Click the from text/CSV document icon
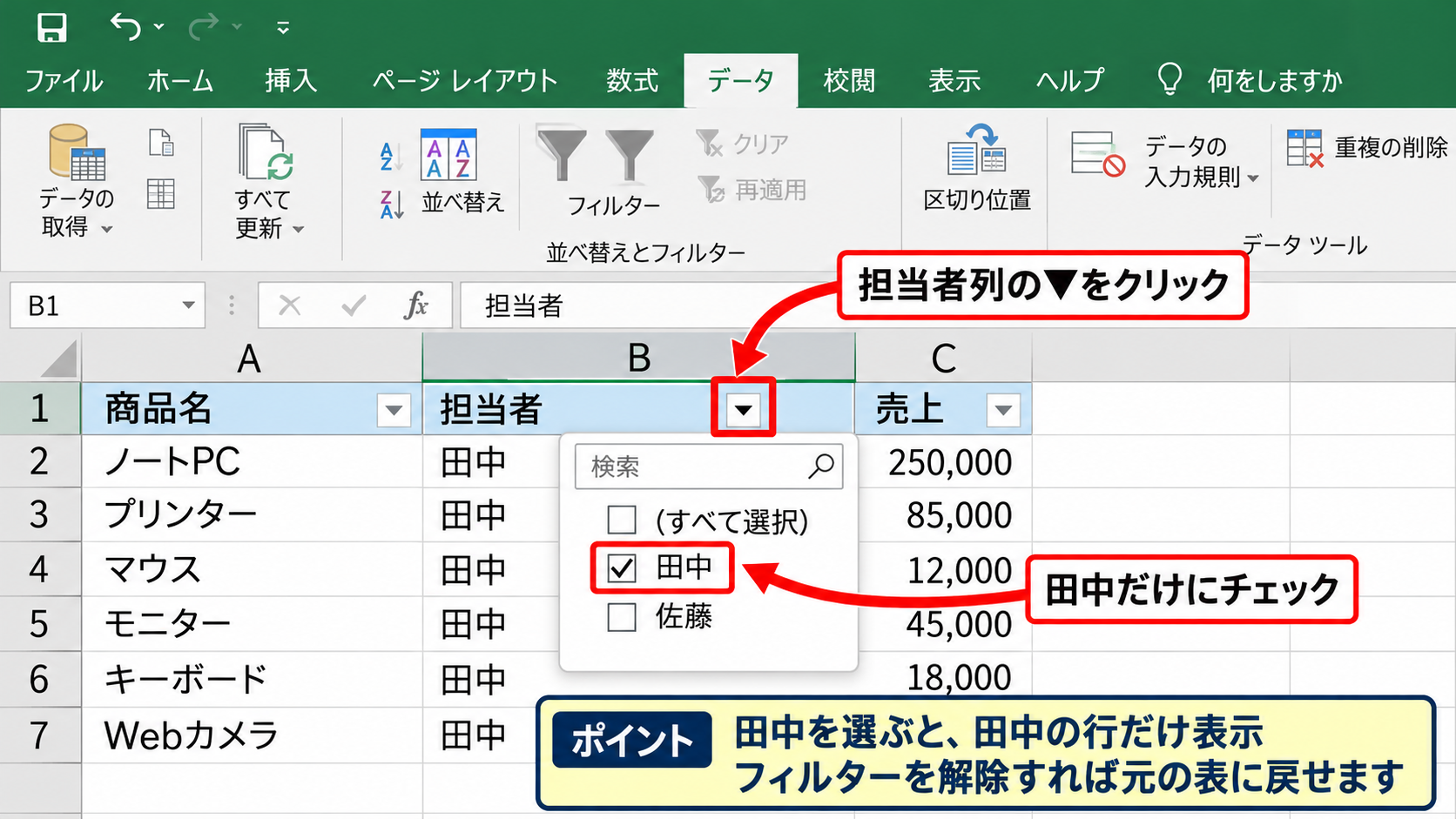 pos(161,143)
